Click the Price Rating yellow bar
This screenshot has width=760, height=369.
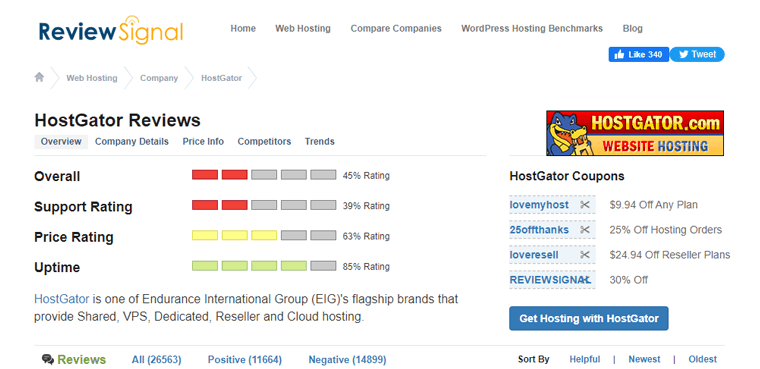pyautogui.click(x=264, y=236)
